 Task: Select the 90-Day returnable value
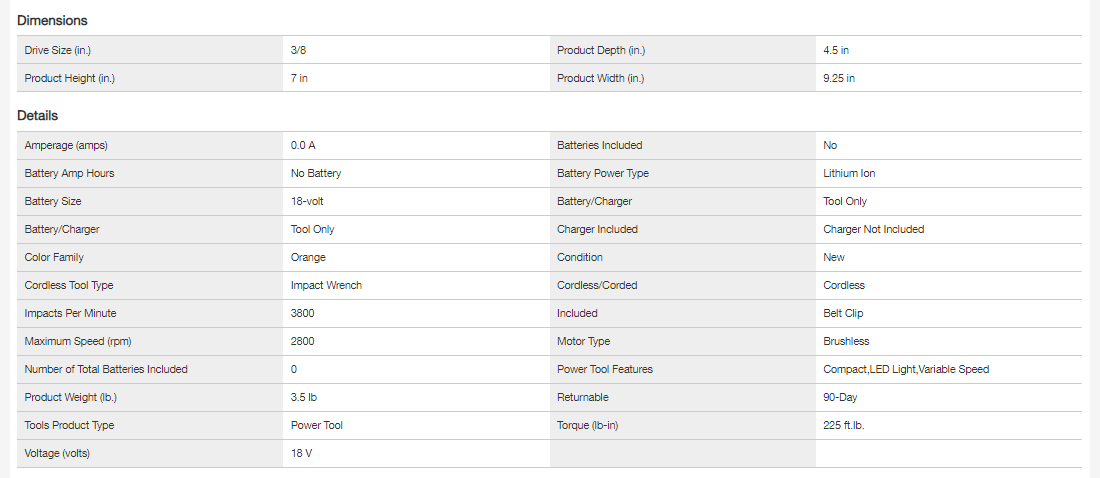[840, 397]
